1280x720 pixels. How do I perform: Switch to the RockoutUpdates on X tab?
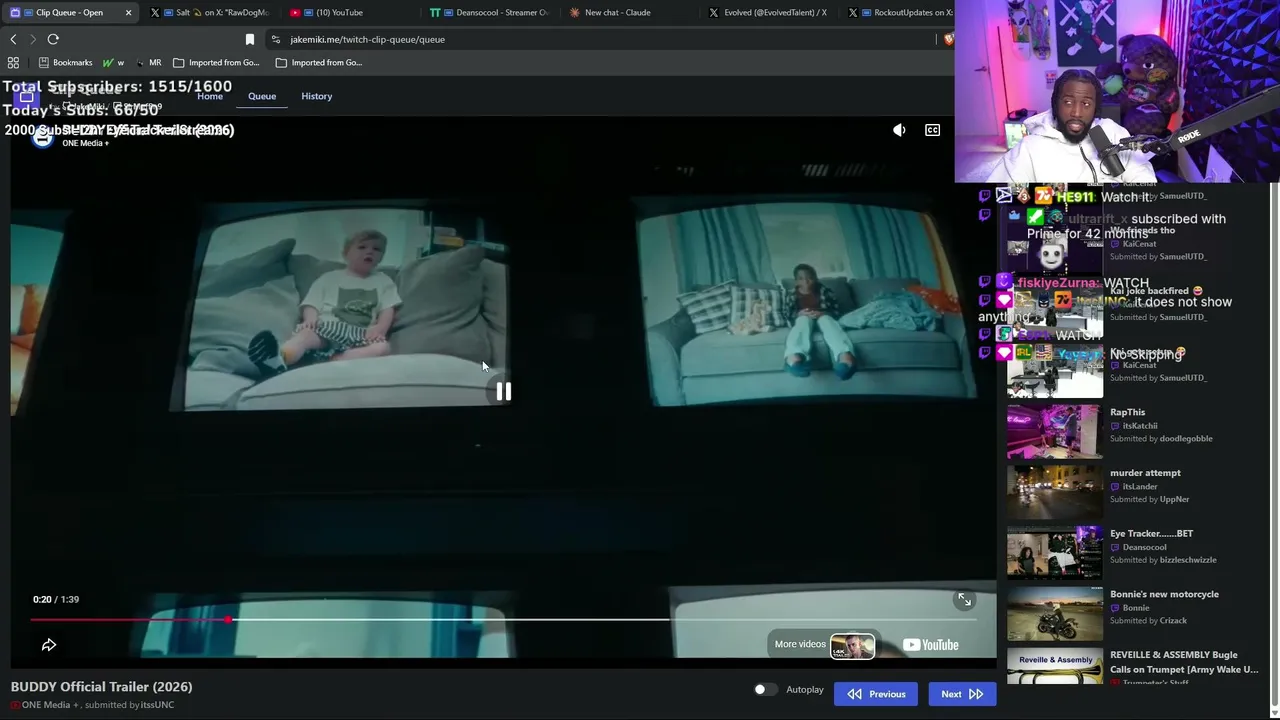900,12
